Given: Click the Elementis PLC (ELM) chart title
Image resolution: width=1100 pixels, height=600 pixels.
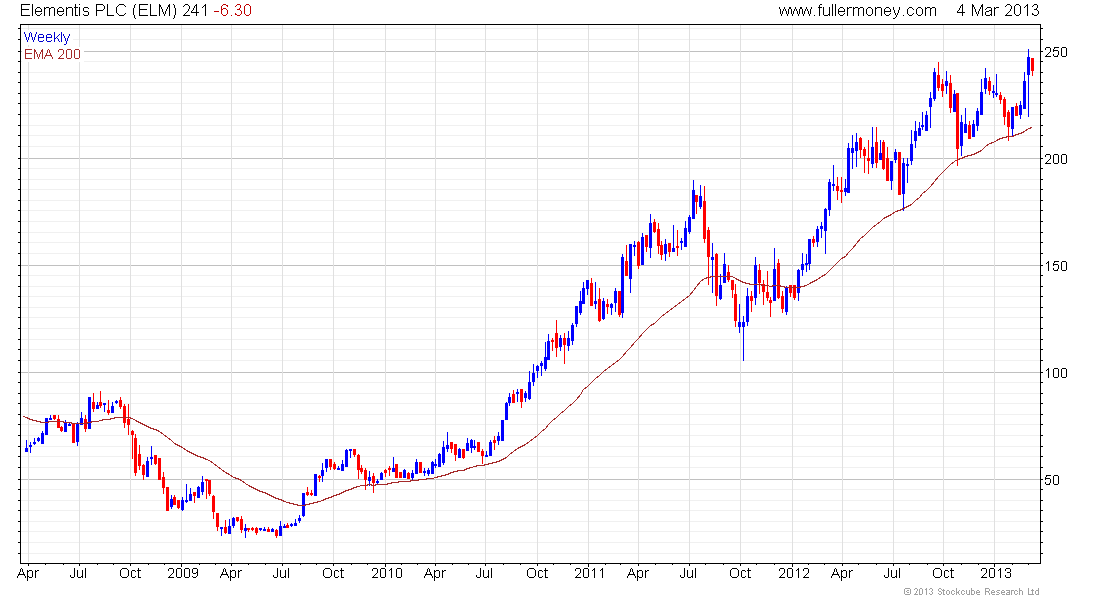Looking at the screenshot, I should point(98,11).
